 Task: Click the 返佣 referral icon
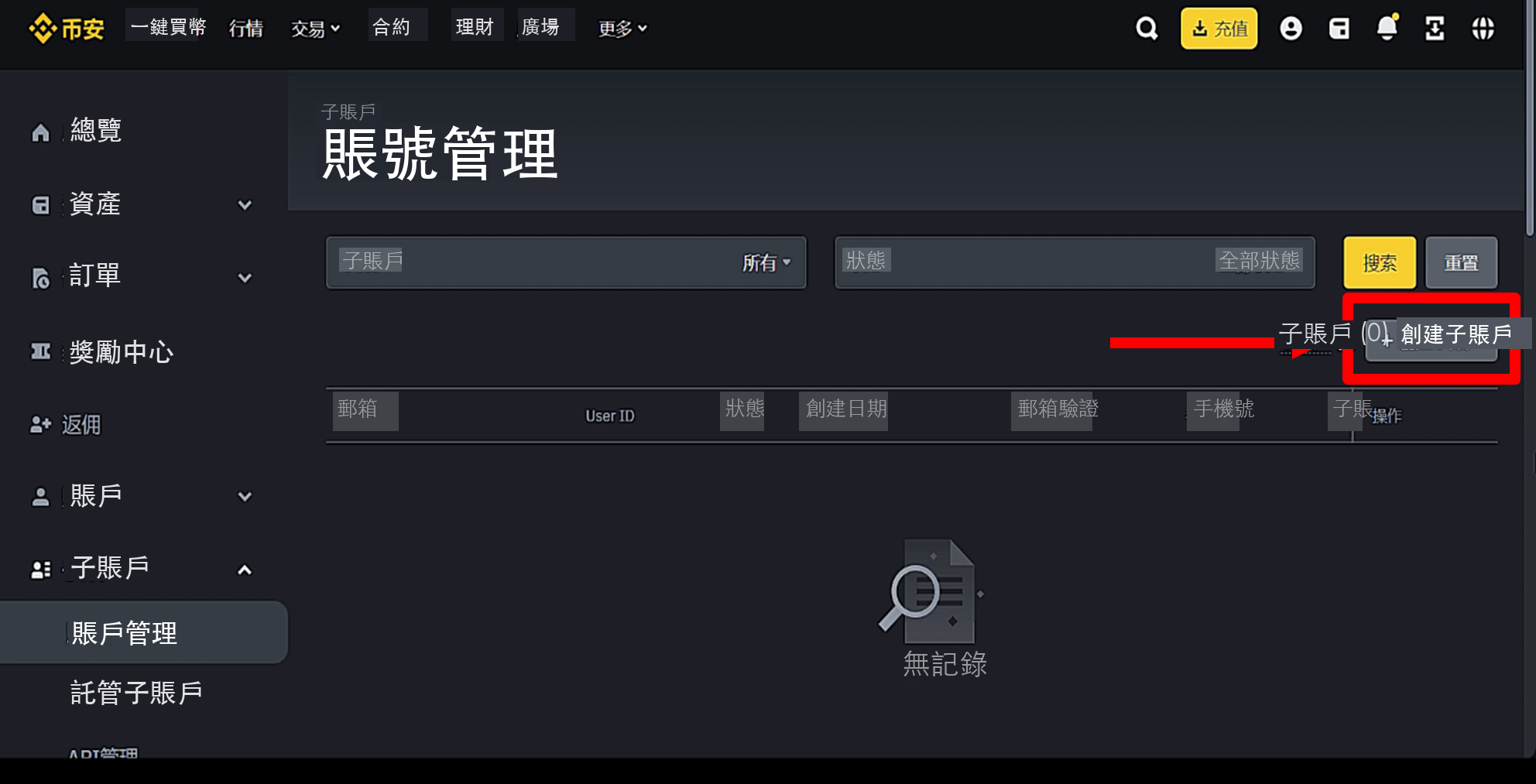point(40,424)
